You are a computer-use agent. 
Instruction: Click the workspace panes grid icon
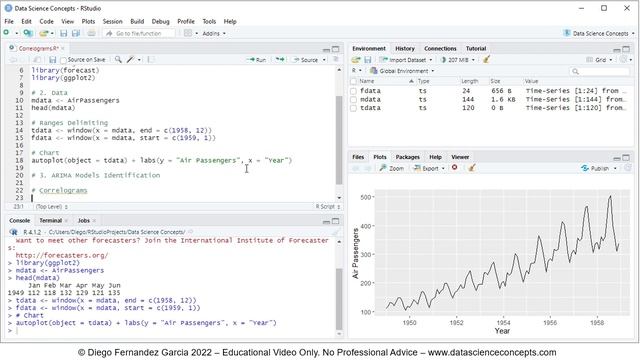coord(188,33)
